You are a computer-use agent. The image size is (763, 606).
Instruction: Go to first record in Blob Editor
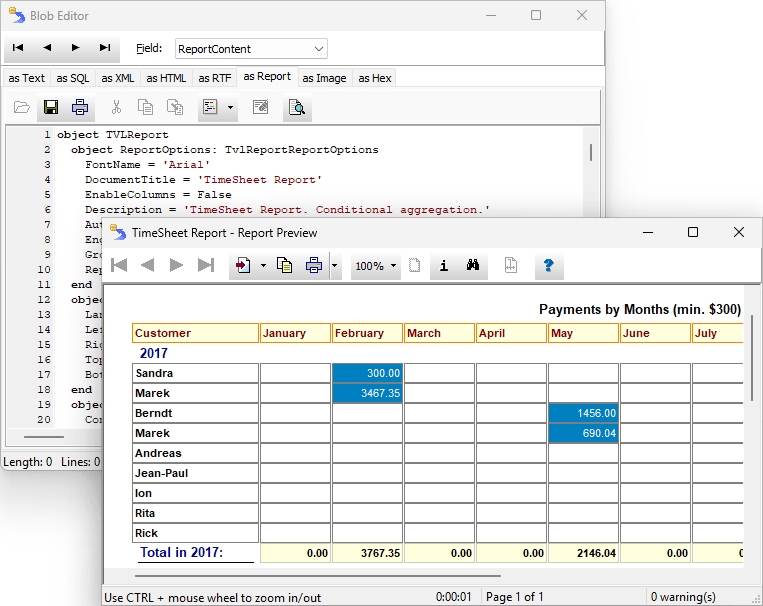tap(18, 48)
